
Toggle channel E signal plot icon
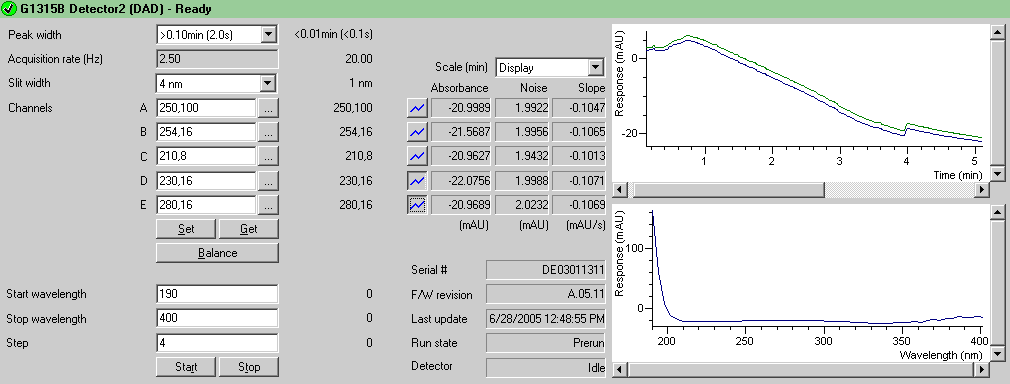click(x=417, y=205)
